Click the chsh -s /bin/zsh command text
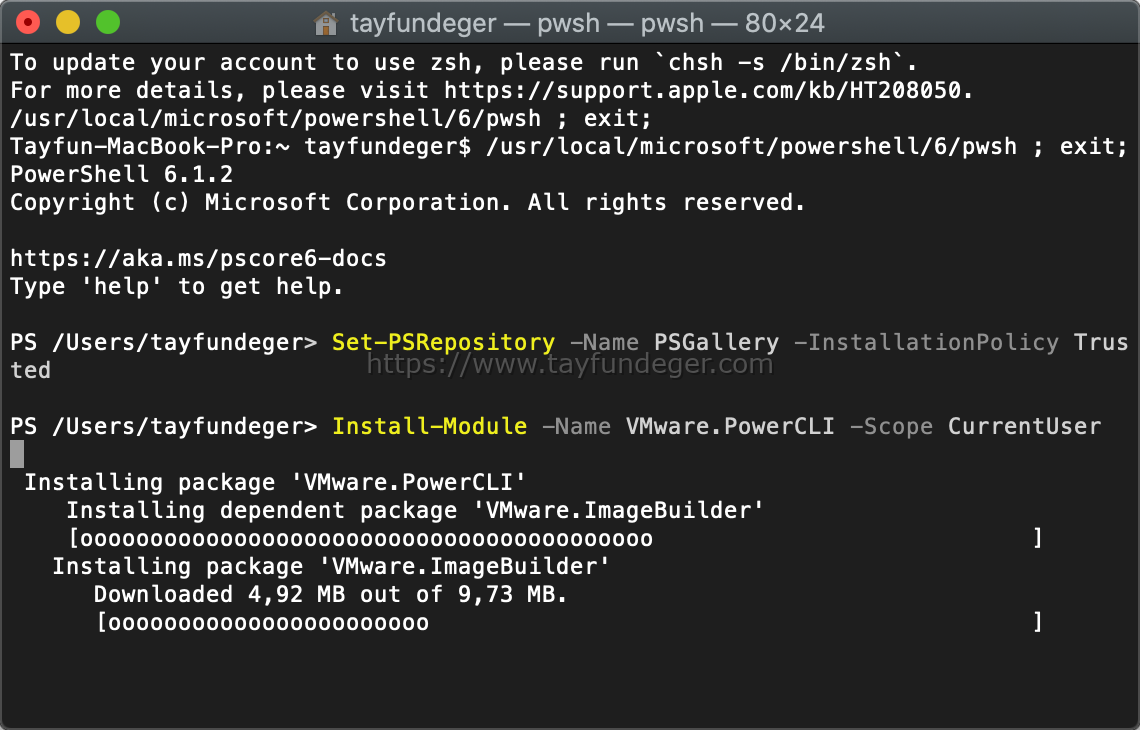This screenshot has width=1140, height=730. (779, 63)
